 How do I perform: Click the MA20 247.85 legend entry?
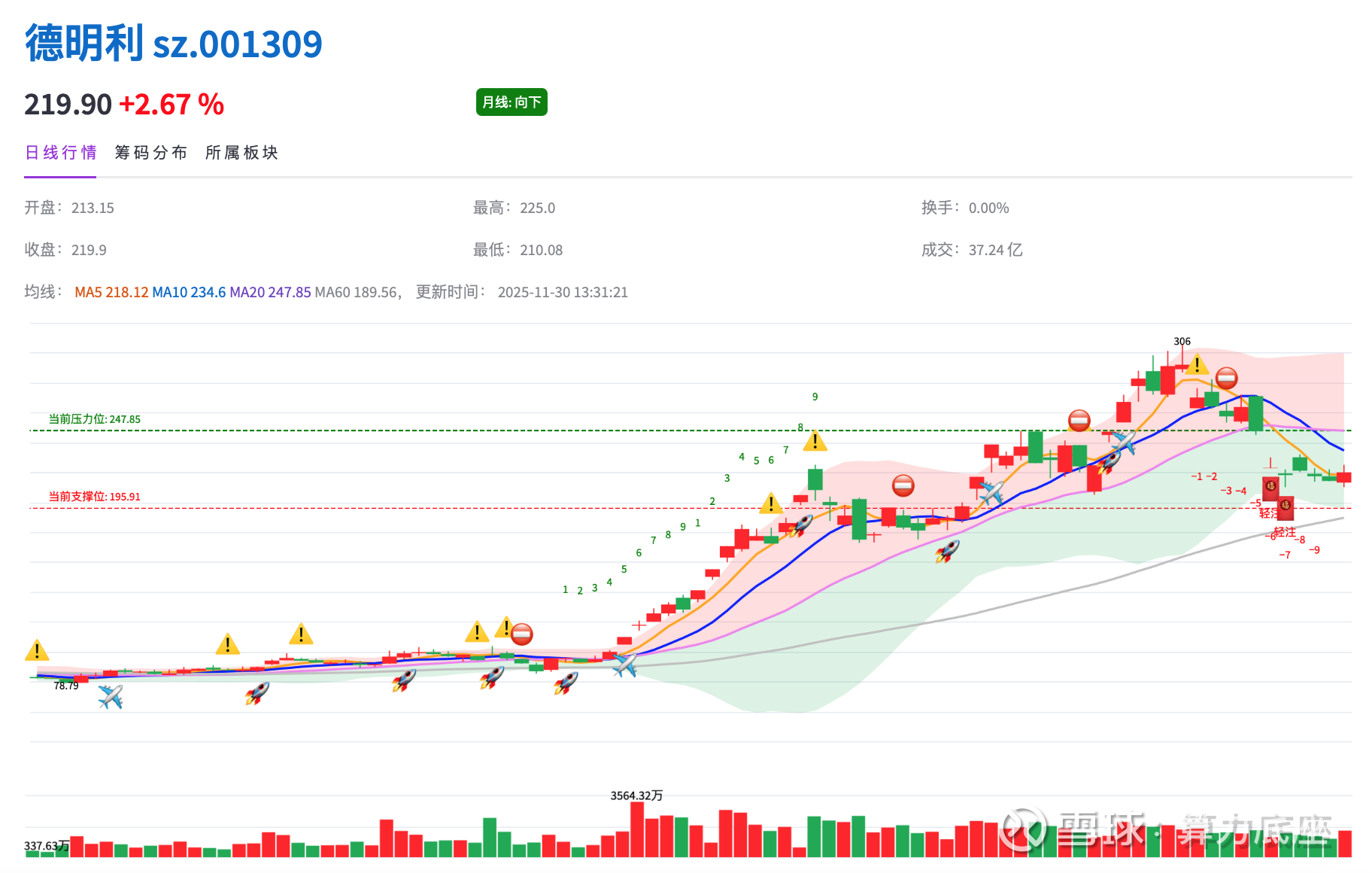(270, 292)
